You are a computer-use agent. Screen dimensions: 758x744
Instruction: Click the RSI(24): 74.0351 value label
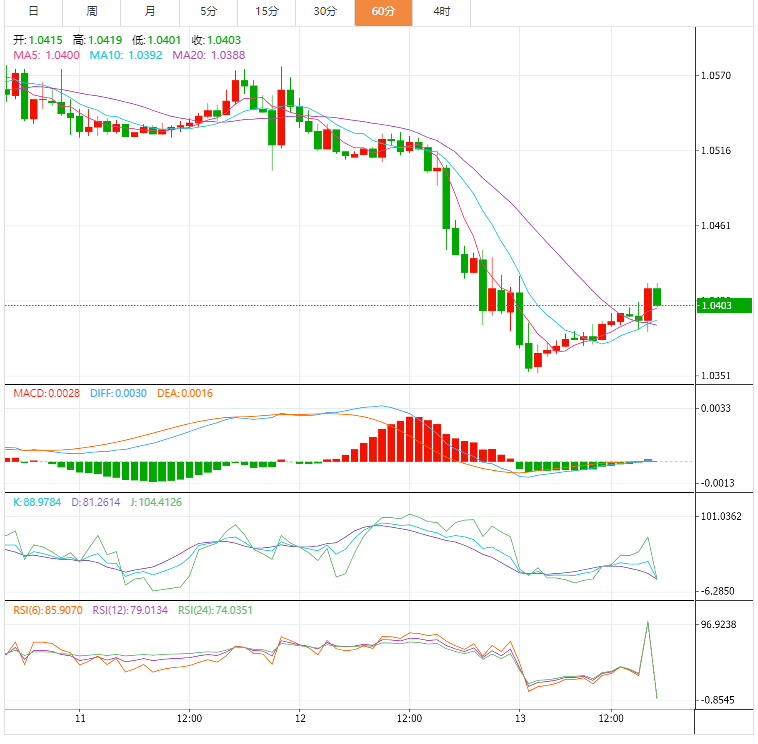(215, 611)
